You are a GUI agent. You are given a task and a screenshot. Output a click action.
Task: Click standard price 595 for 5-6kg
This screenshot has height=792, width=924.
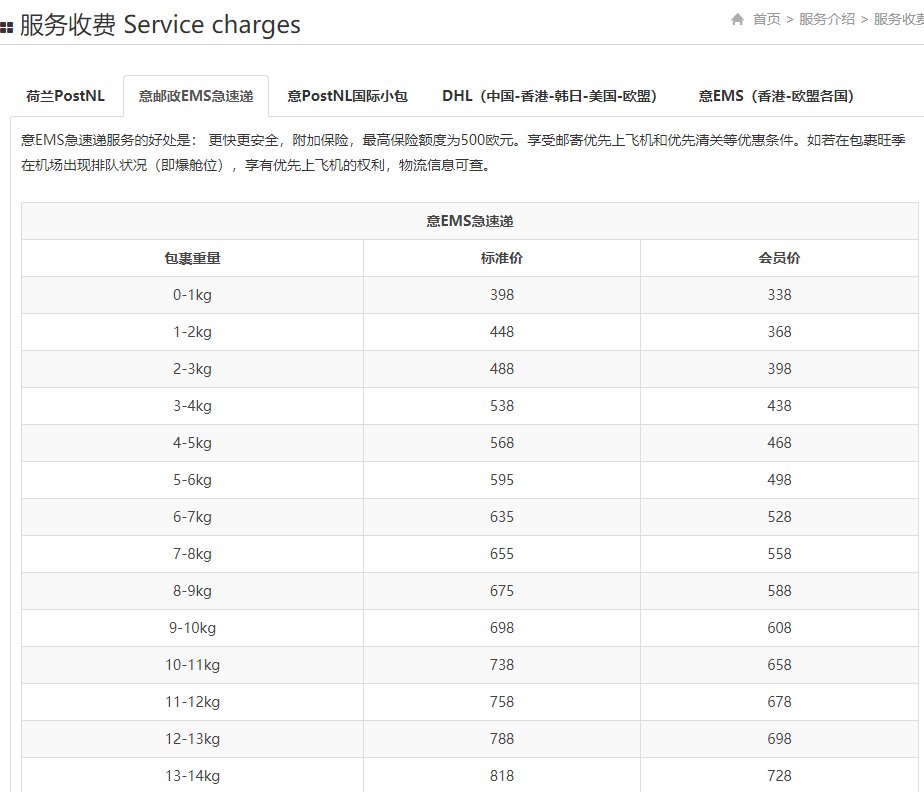(x=501, y=480)
